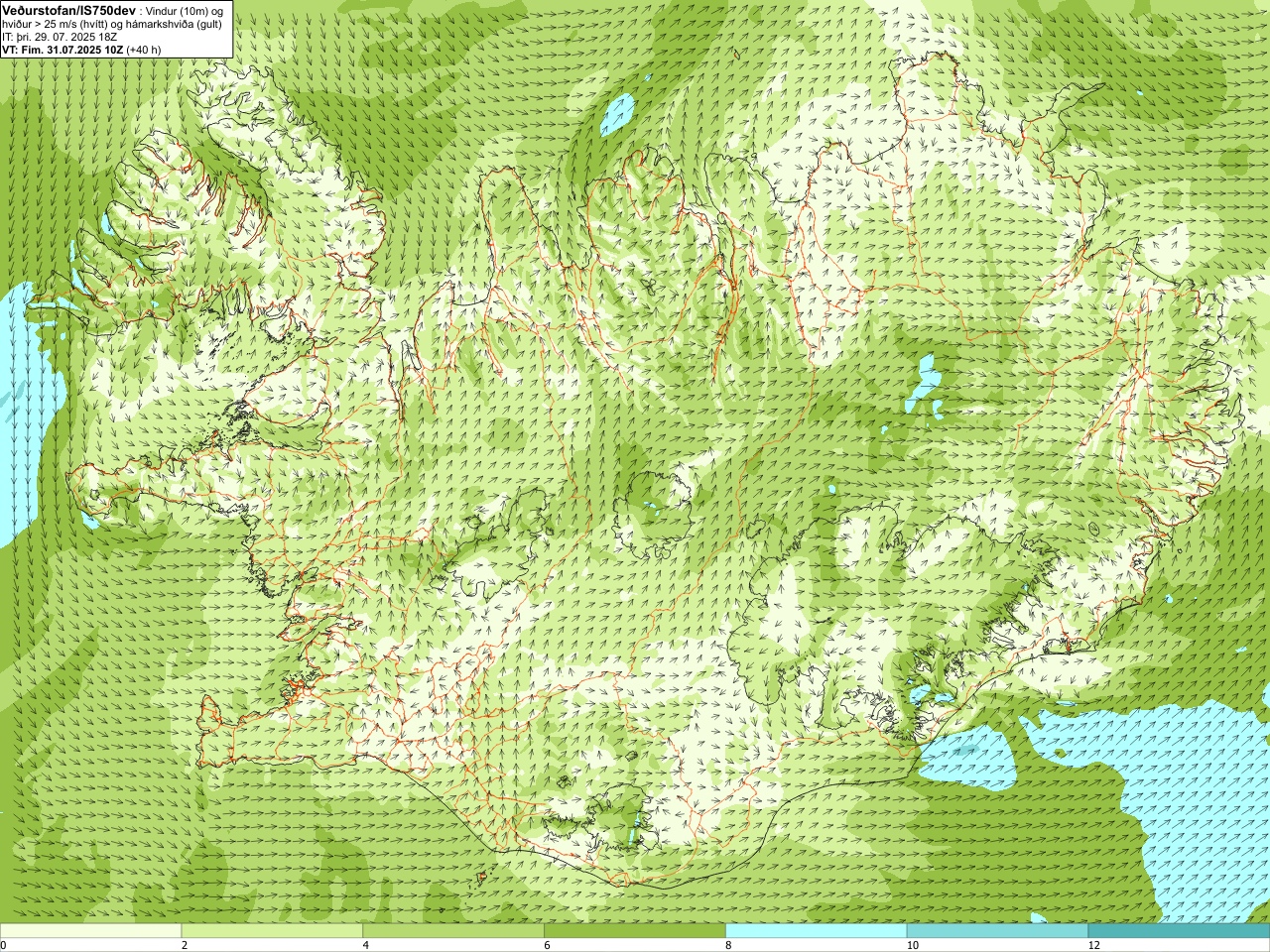The height and width of the screenshot is (952, 1270).
Task: Click the legend label '0'
Action: point(4,945)
